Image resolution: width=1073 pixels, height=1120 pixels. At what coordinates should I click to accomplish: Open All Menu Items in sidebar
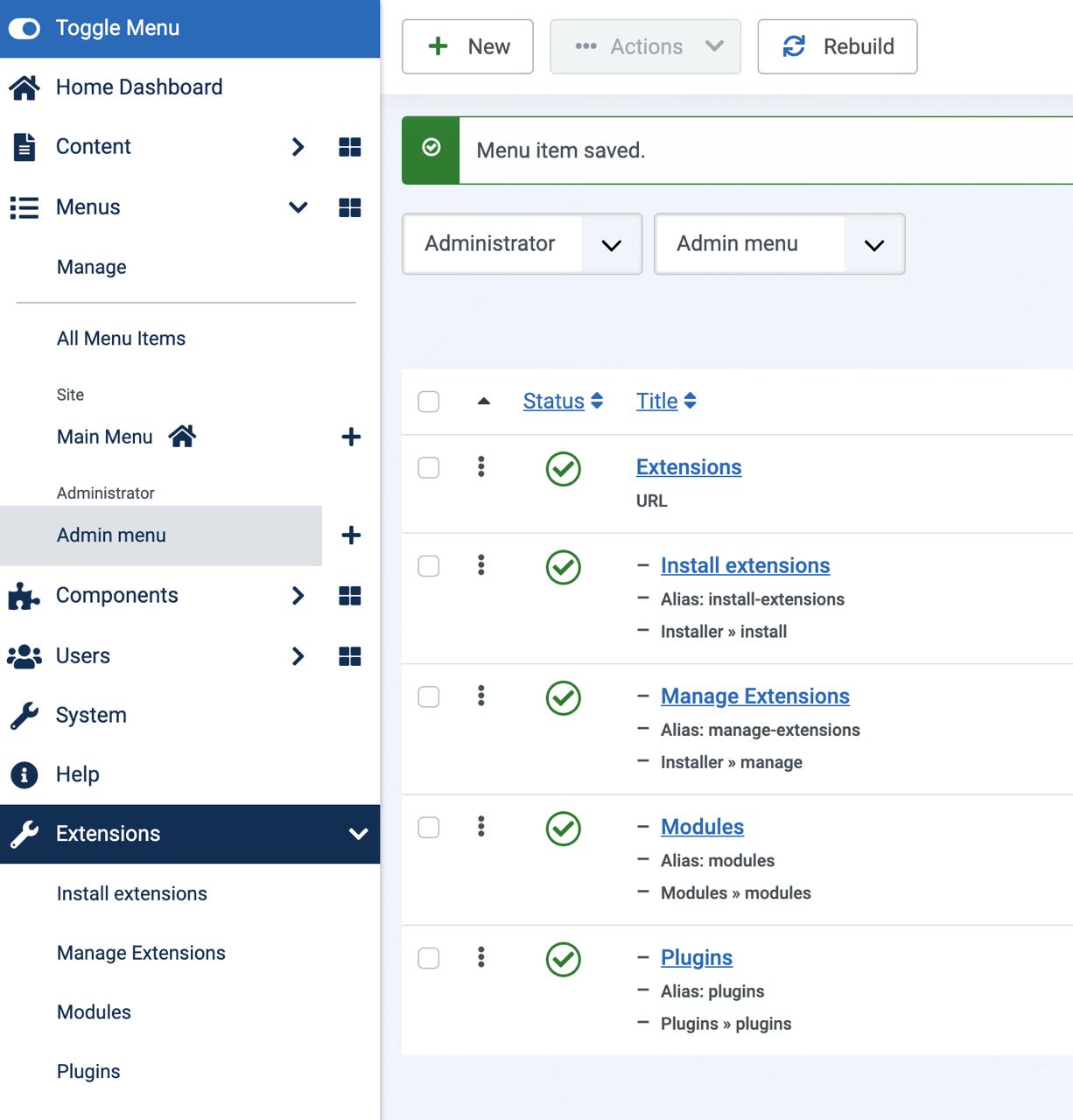click(122, 339)
